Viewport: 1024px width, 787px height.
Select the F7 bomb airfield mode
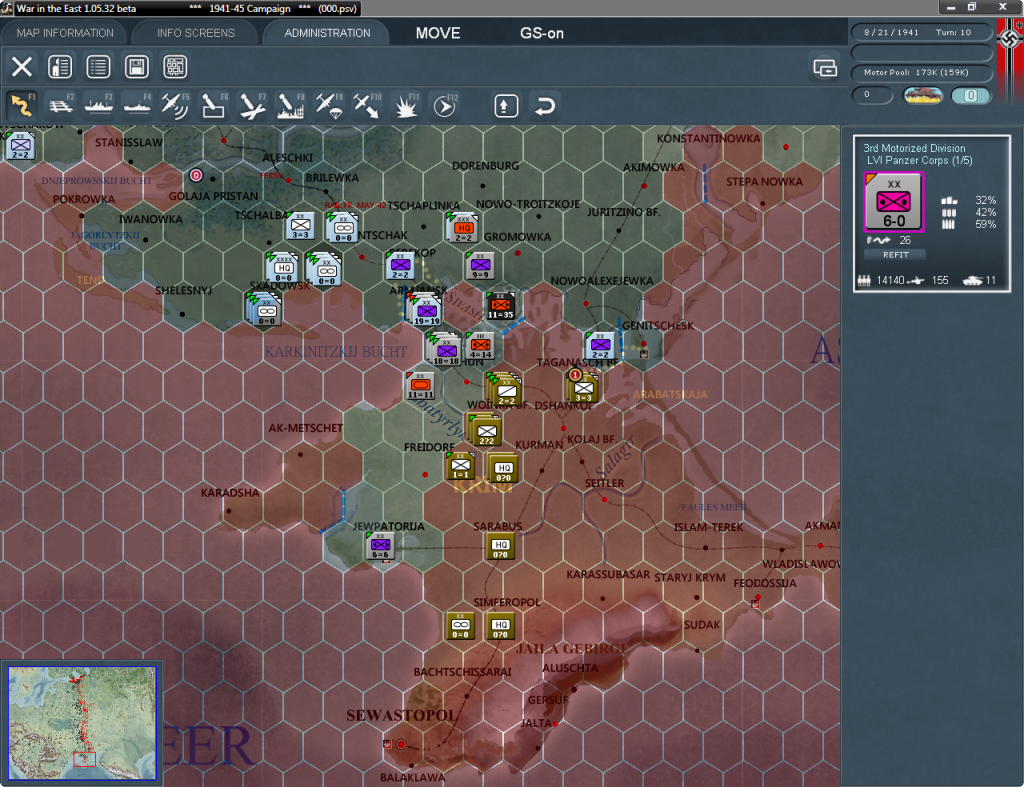click(251, 105)
